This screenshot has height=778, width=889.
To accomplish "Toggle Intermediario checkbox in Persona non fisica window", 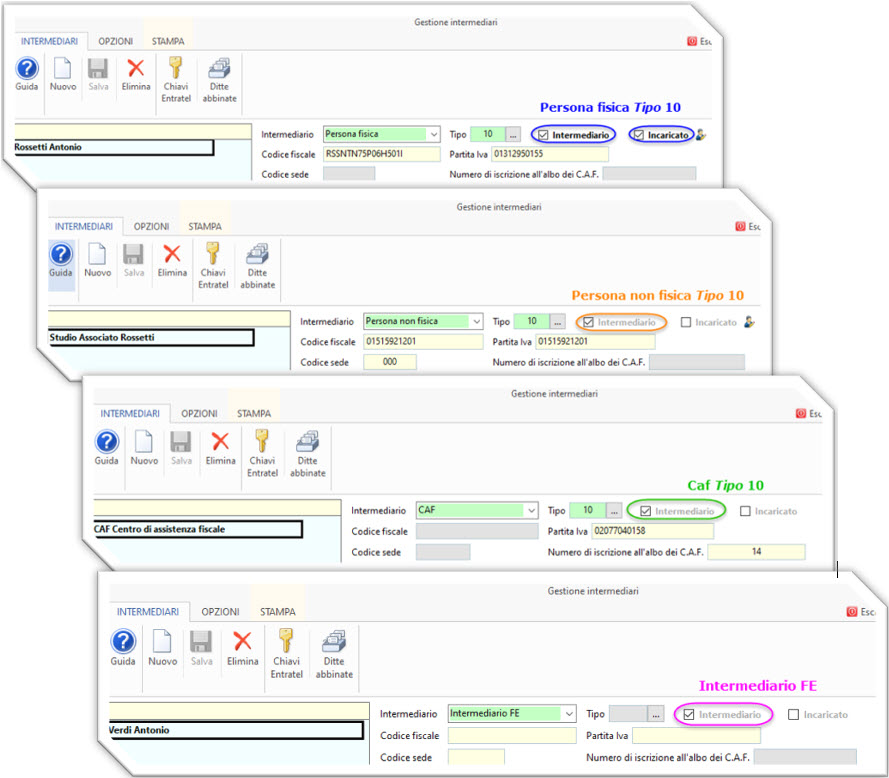I will (x=589, y=322).
